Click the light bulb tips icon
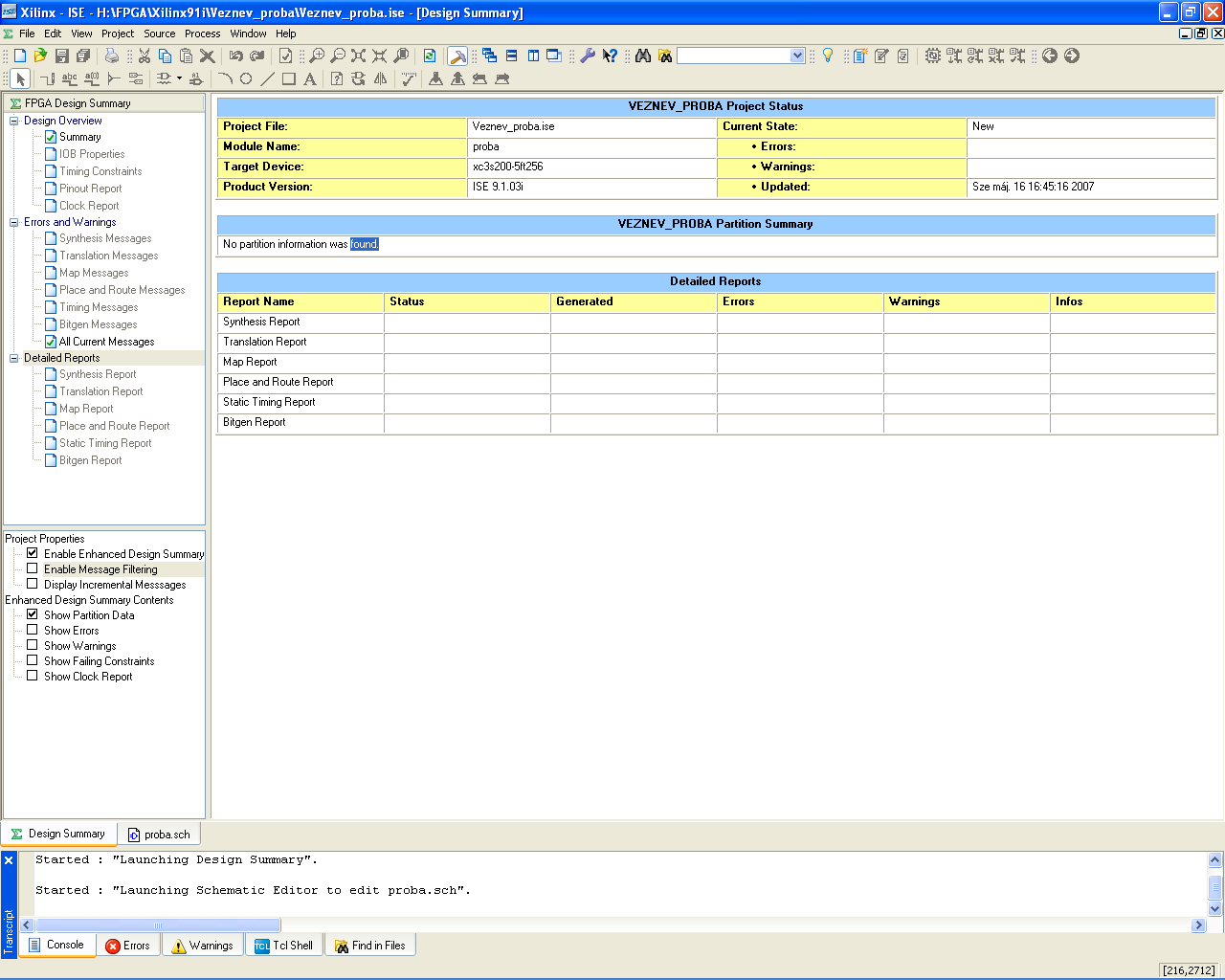The height and width of the screenshot is (980, 1225). click(828, 56)
